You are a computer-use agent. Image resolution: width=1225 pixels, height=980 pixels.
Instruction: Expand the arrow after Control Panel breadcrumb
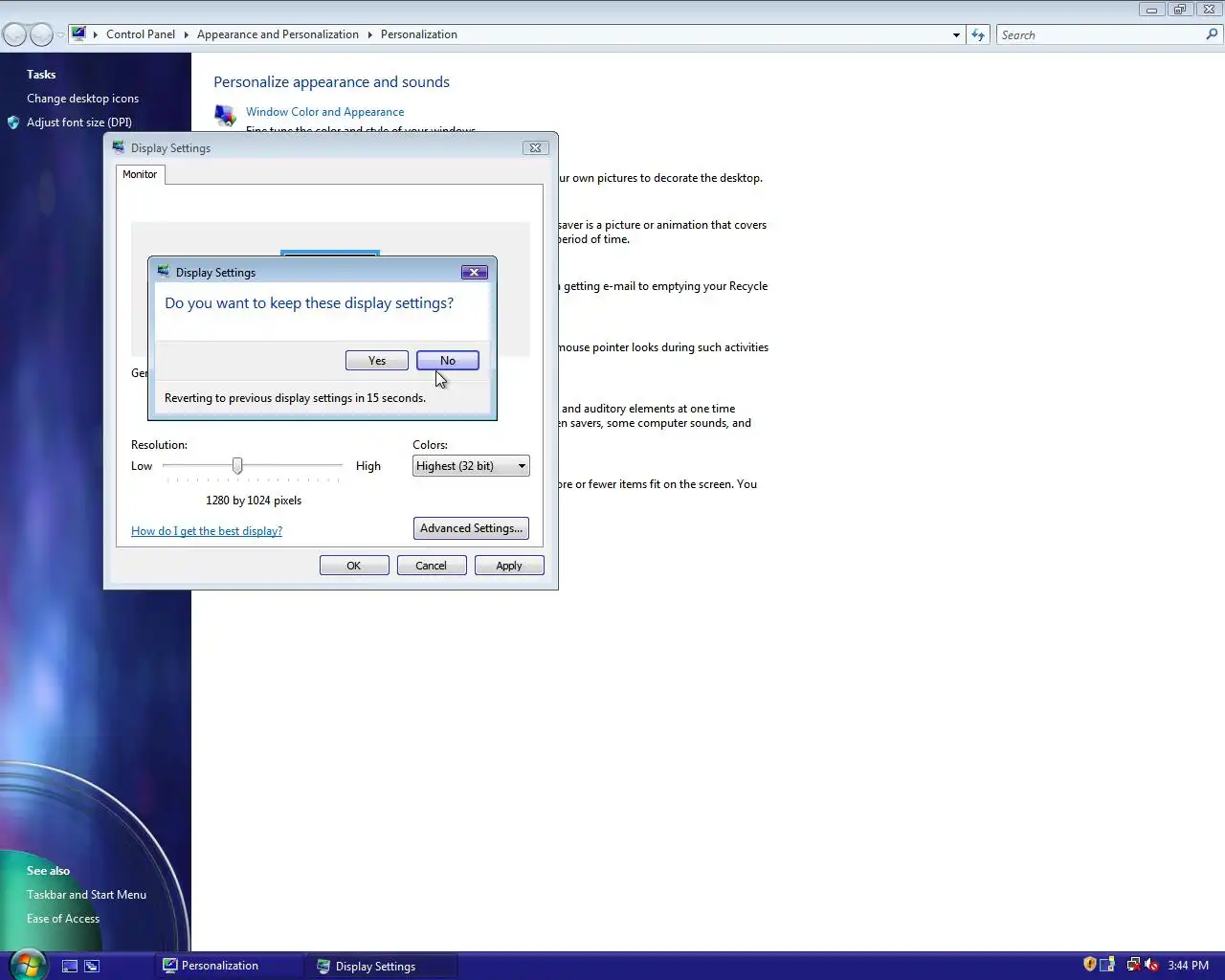(x=186, y=34)
